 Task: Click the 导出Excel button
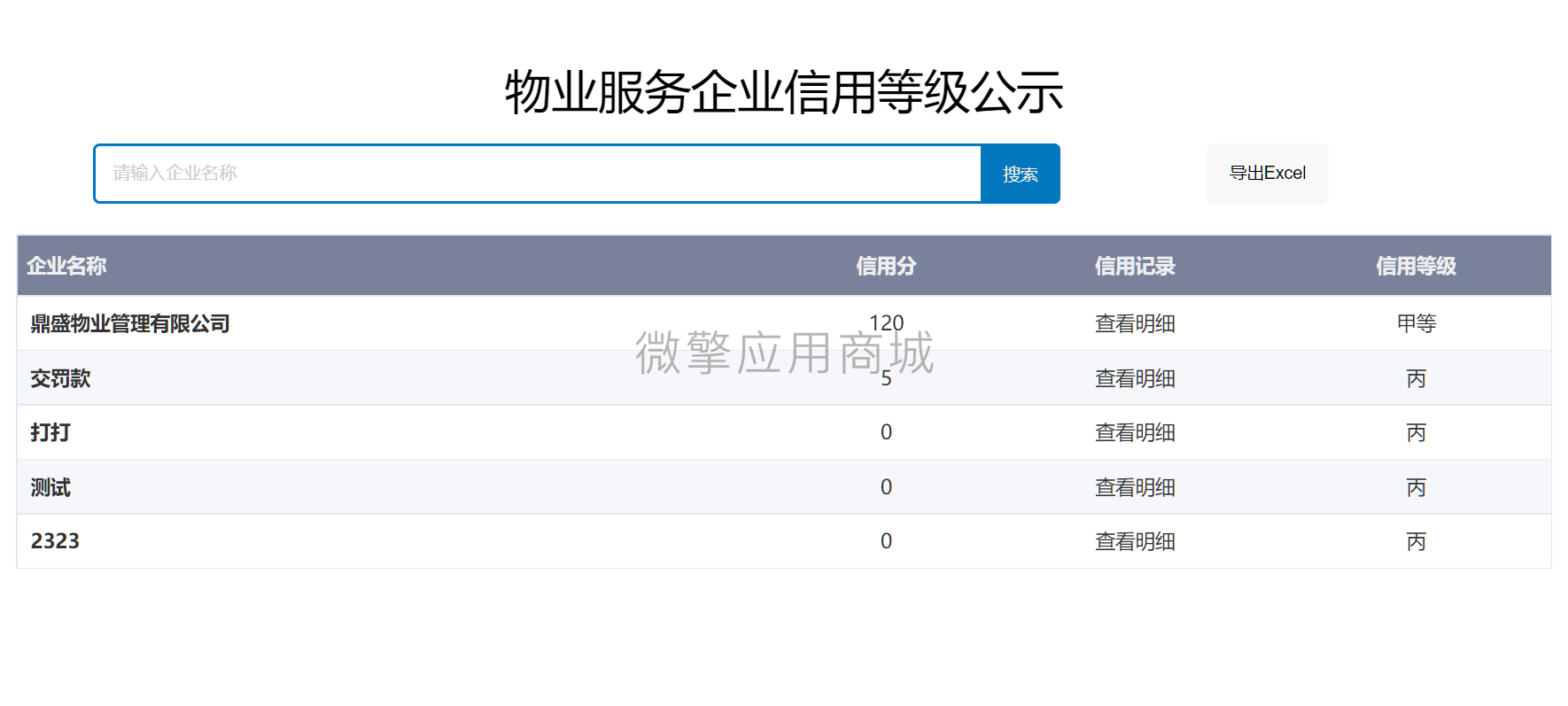(x=1267, y=174)
